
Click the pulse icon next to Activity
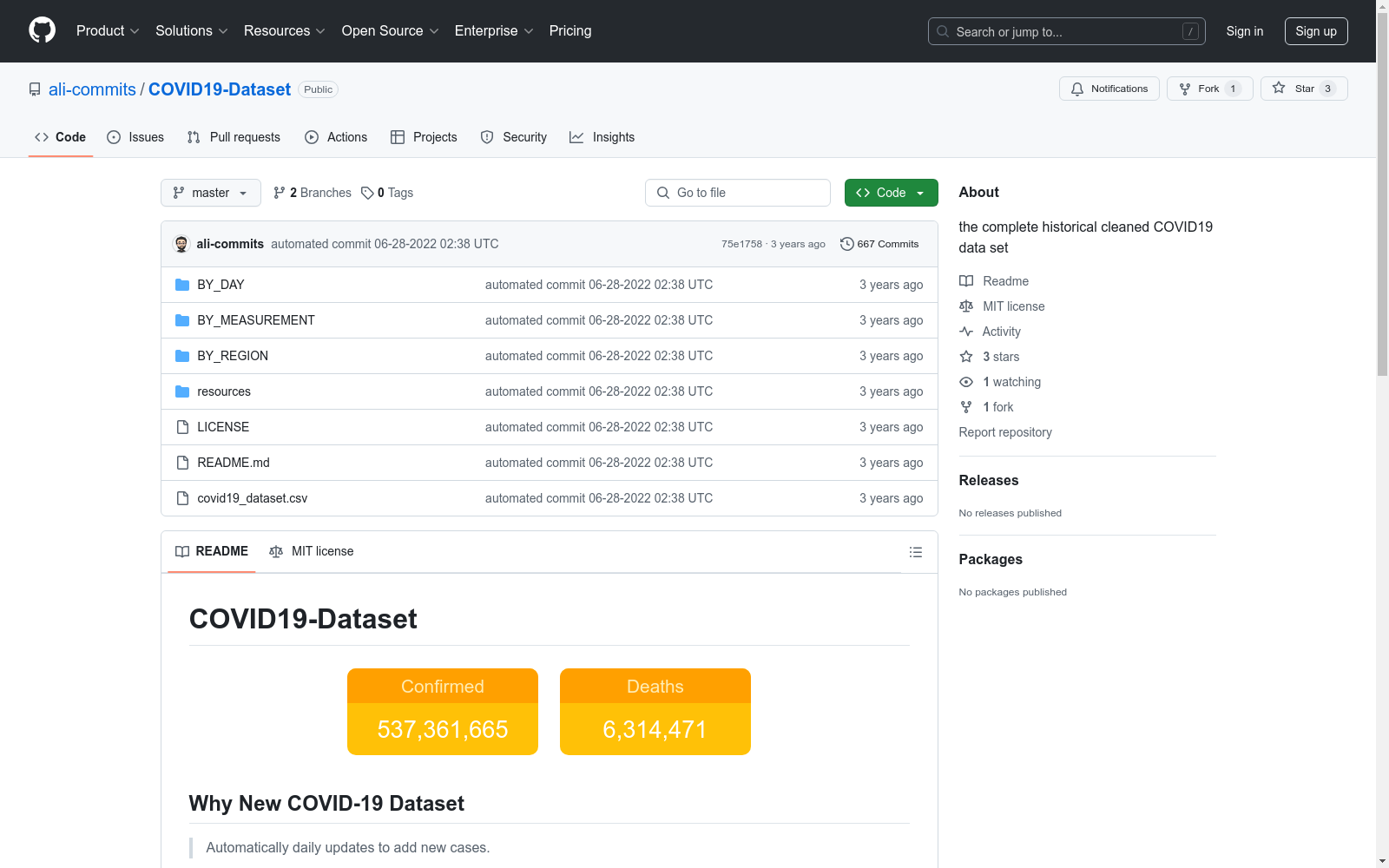coord(966,332)
